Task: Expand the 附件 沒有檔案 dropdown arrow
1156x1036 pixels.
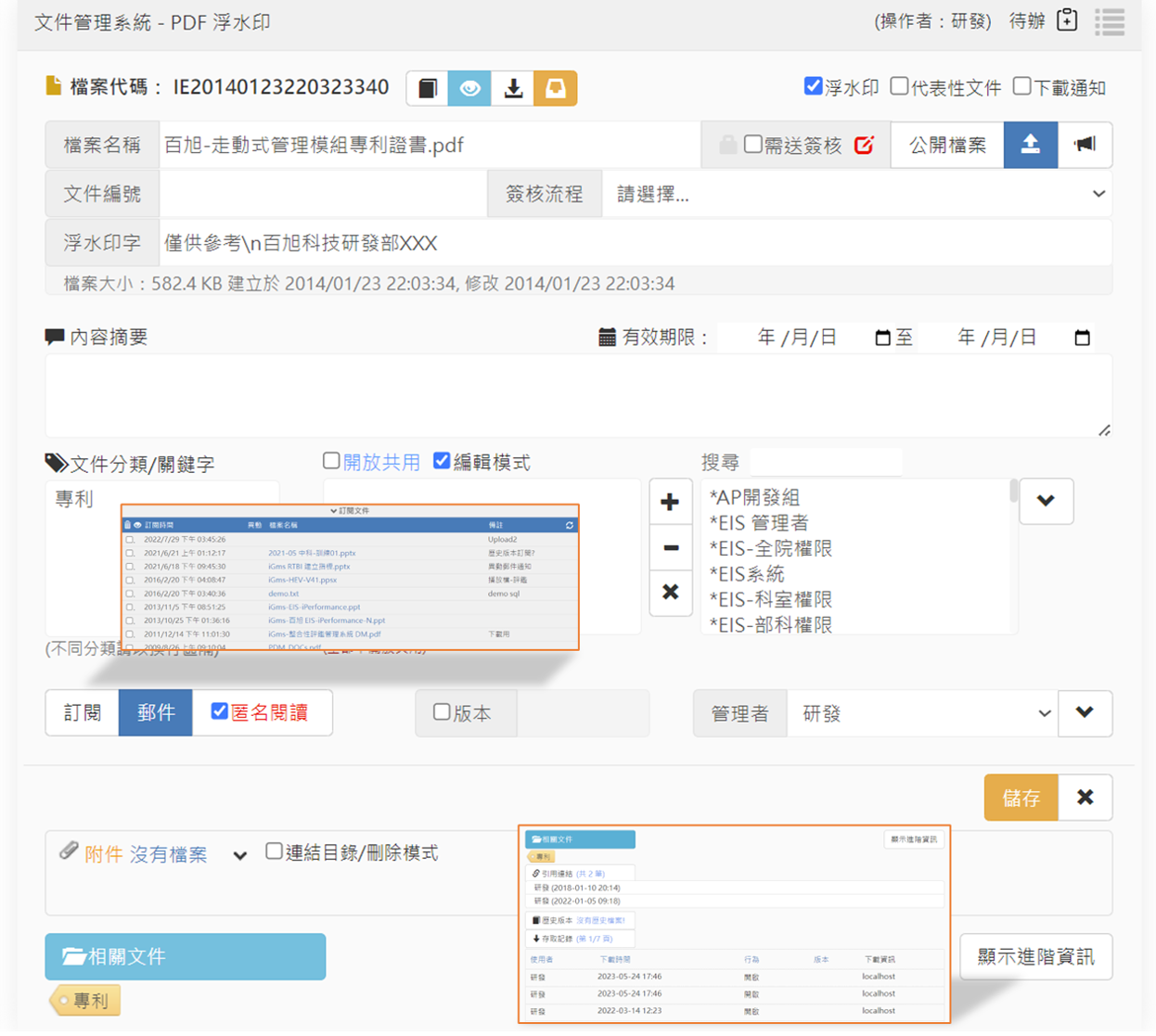Action: tap(240, 855)
